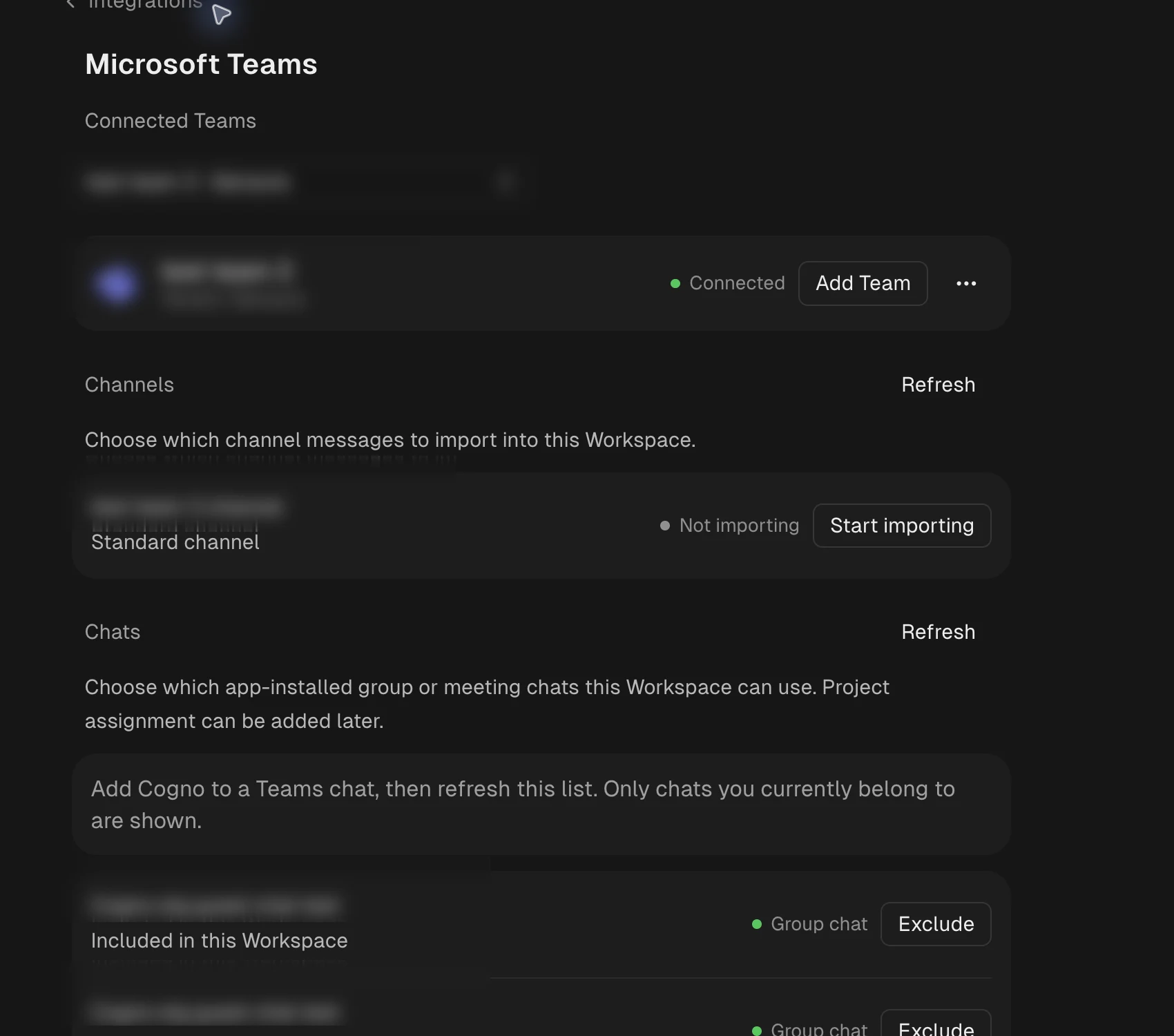
Task: Open the blurred Connected Teams dropdown
Action: coord(304,182)
